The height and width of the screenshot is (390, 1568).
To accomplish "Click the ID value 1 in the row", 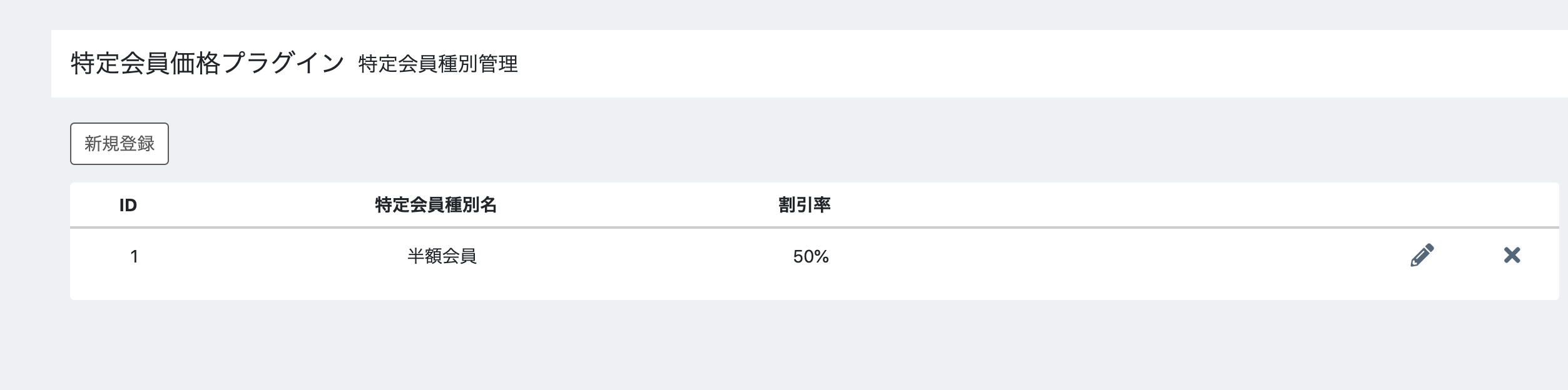I will pyautogui.click(x=134, y=256).
